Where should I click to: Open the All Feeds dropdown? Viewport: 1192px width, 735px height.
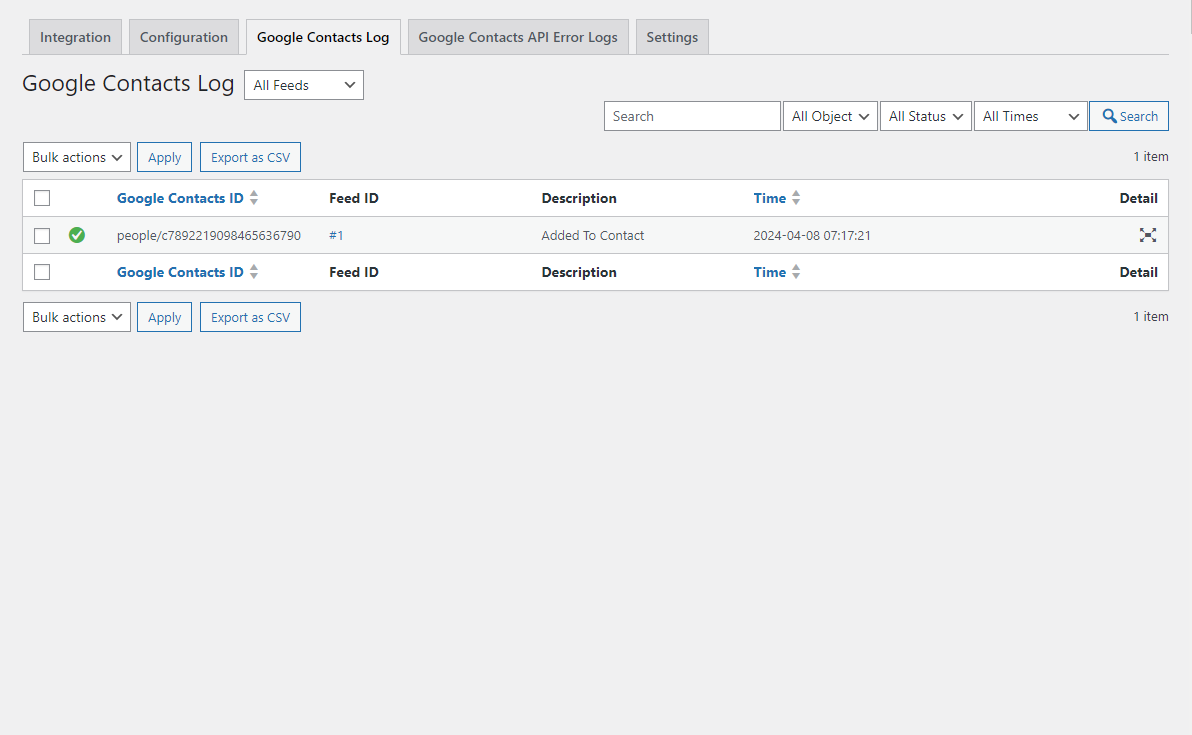303,85
